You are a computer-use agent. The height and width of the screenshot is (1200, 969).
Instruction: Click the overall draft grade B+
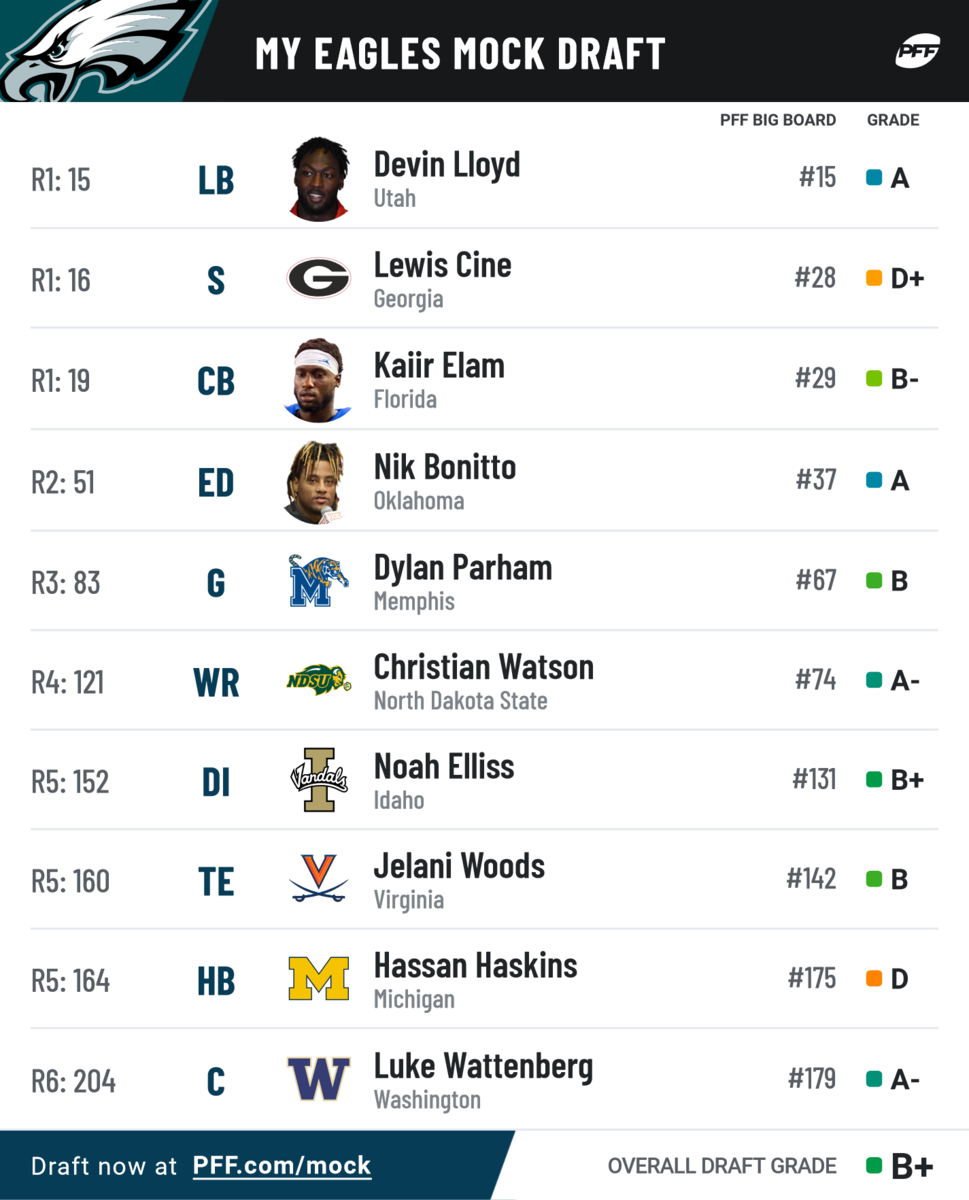(912, 1166)
